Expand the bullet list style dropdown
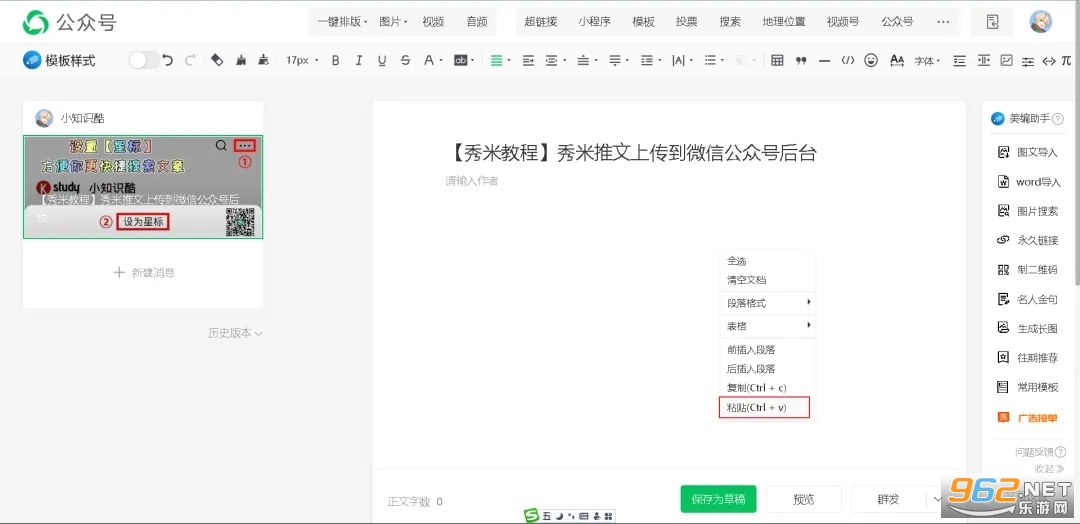 (721, 61)
